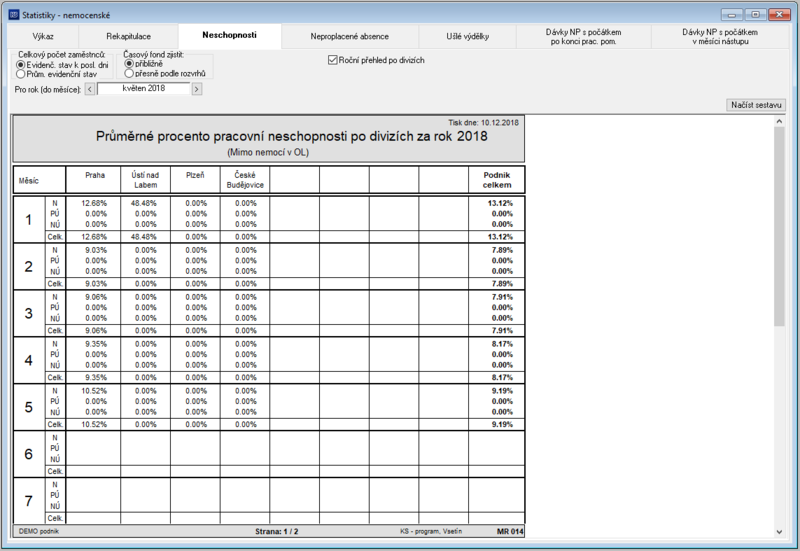This screenshot has height=551, width=800.
Task: Click the Strana: 1 / 2 footer text
Action: click(x=277, y=532)
